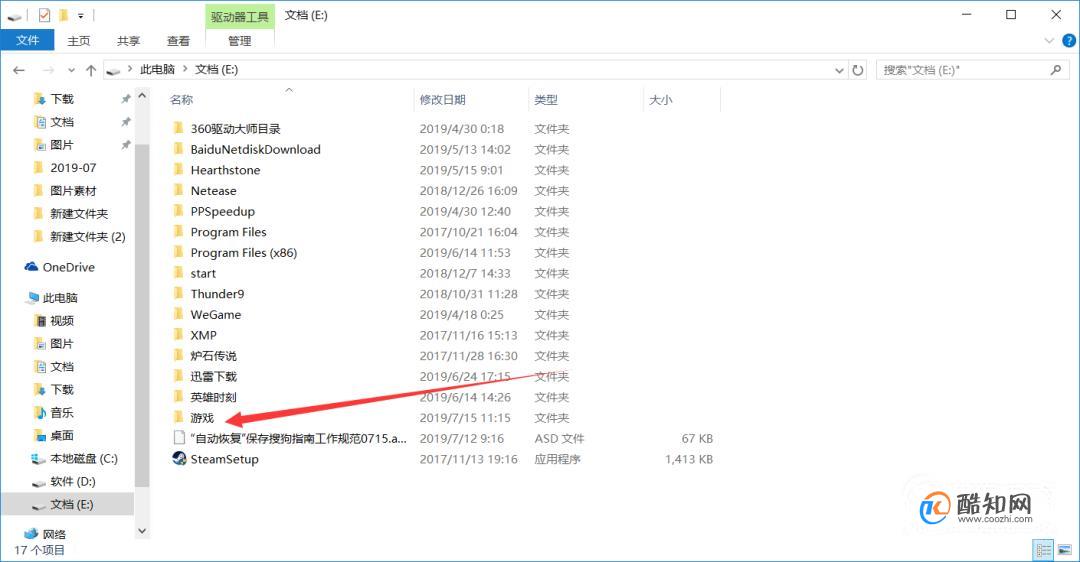Image resolution: width=1080 pixels, height=562 pixels.
Task: Expand the address bar history dropdown
Action: click(x=839, y=70)
